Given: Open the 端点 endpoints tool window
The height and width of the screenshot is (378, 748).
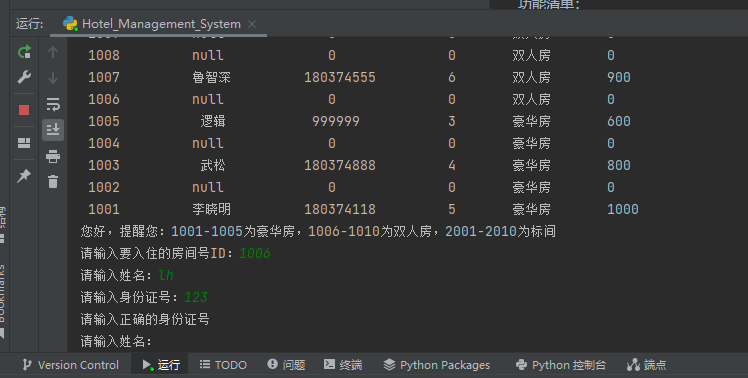Looking at the screenshot, I should click(646, 365).
